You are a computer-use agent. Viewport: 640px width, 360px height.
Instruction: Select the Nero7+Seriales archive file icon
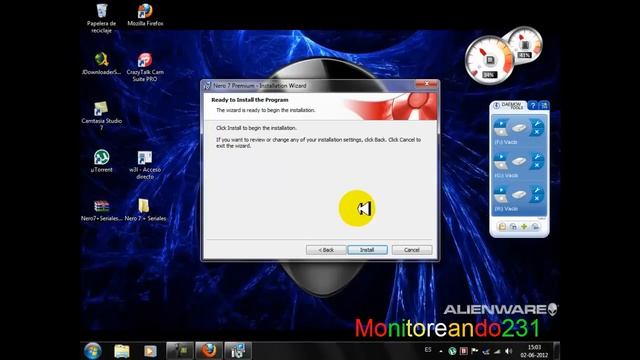[x=101, y=210]
